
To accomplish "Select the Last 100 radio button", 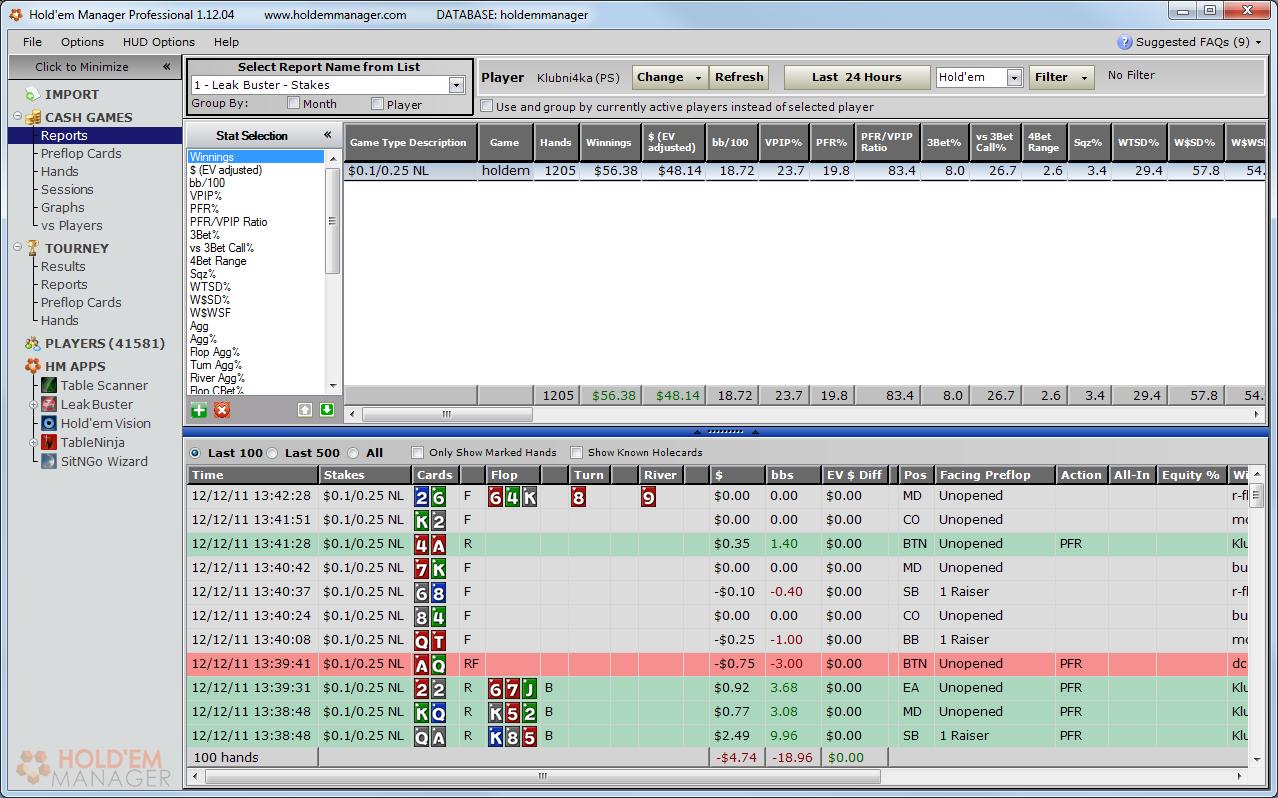I will pyautogui.click(x=195, y=453).
